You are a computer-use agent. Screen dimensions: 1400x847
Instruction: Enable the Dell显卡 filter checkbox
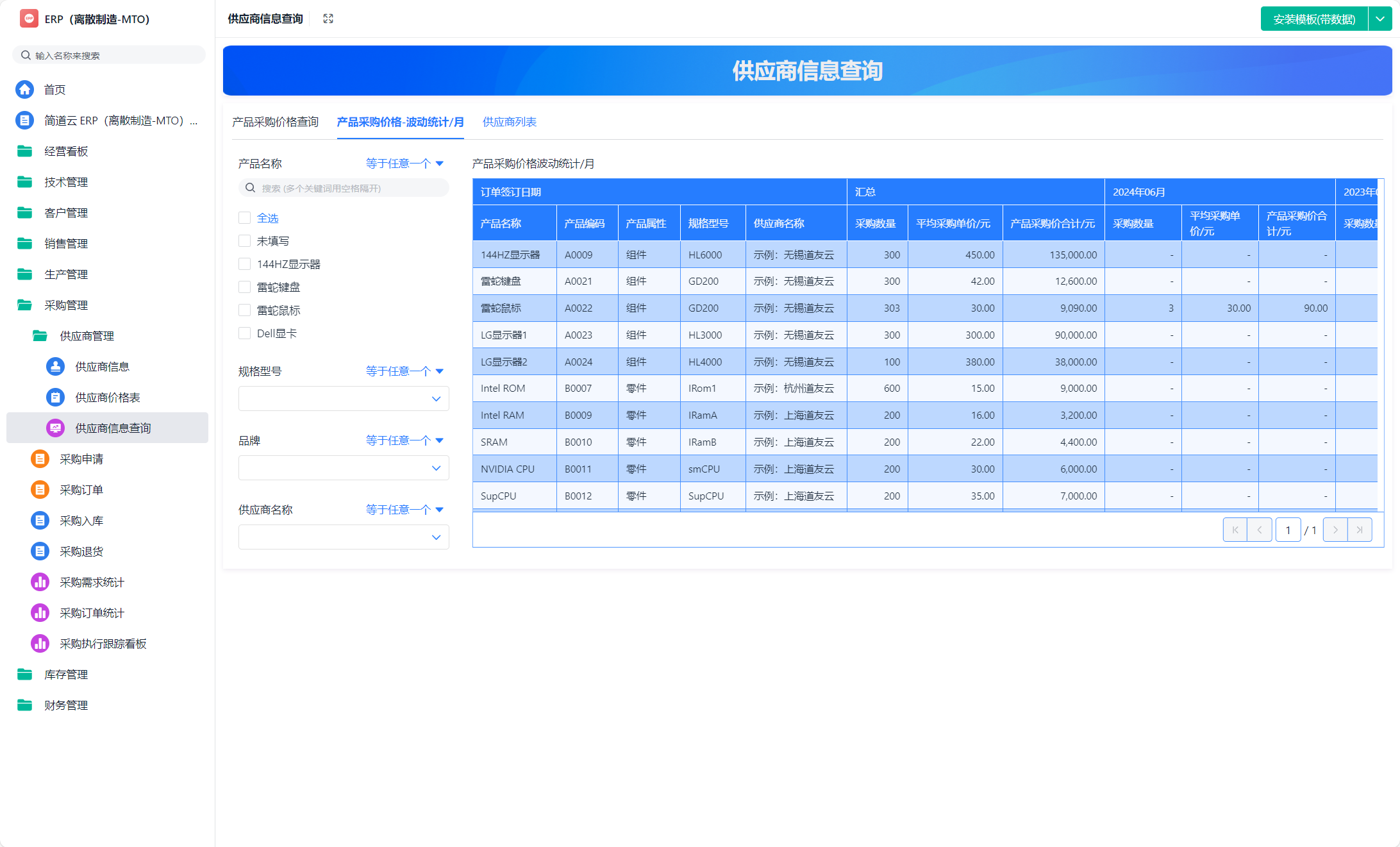click(x=244, y=333)
